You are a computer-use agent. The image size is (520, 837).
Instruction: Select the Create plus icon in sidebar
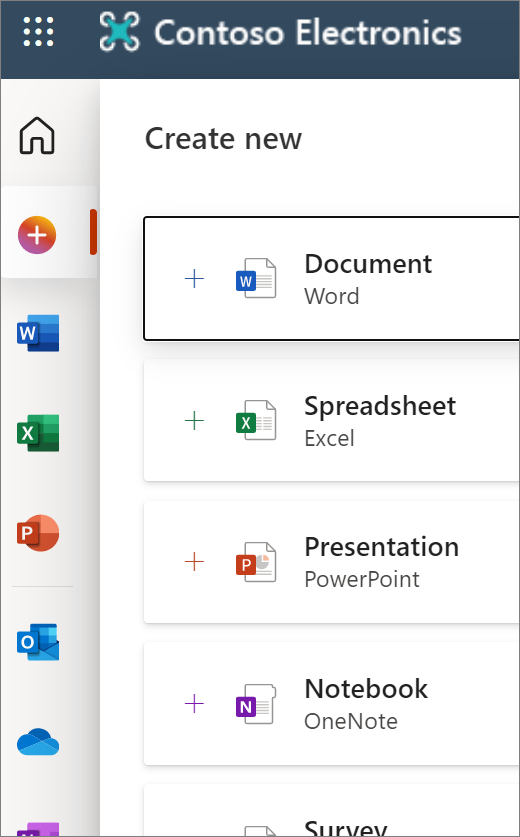(x=37, y=234)
